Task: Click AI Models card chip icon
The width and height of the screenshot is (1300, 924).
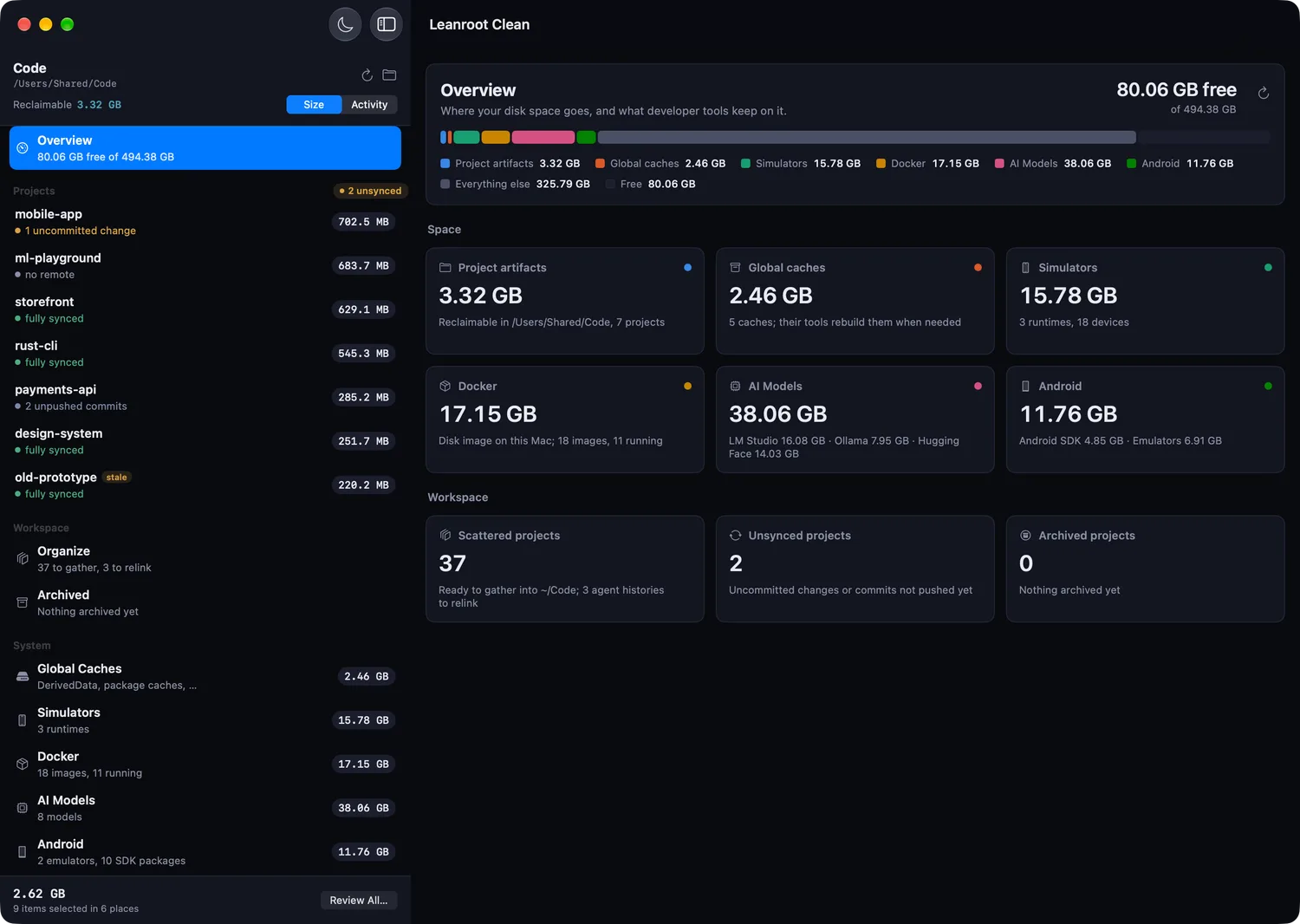Action: (735, 387)
